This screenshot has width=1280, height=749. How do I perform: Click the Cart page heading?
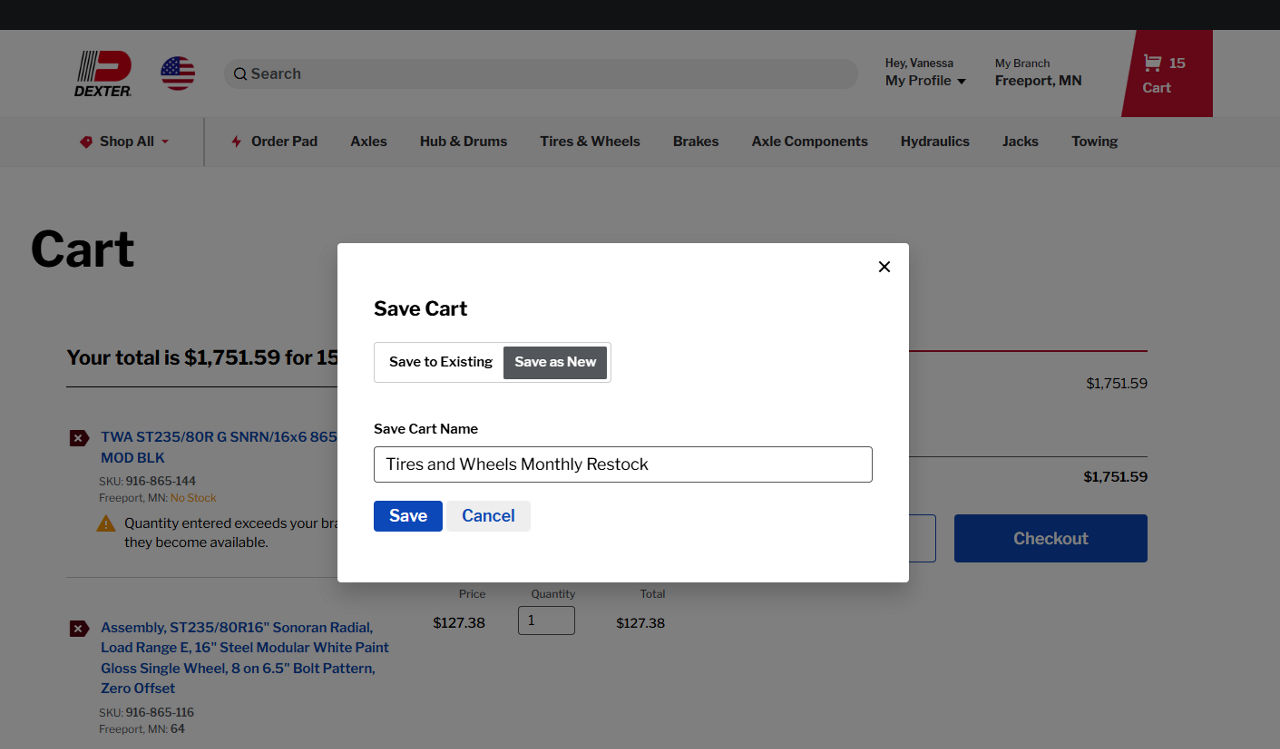[x=82, y=249]
